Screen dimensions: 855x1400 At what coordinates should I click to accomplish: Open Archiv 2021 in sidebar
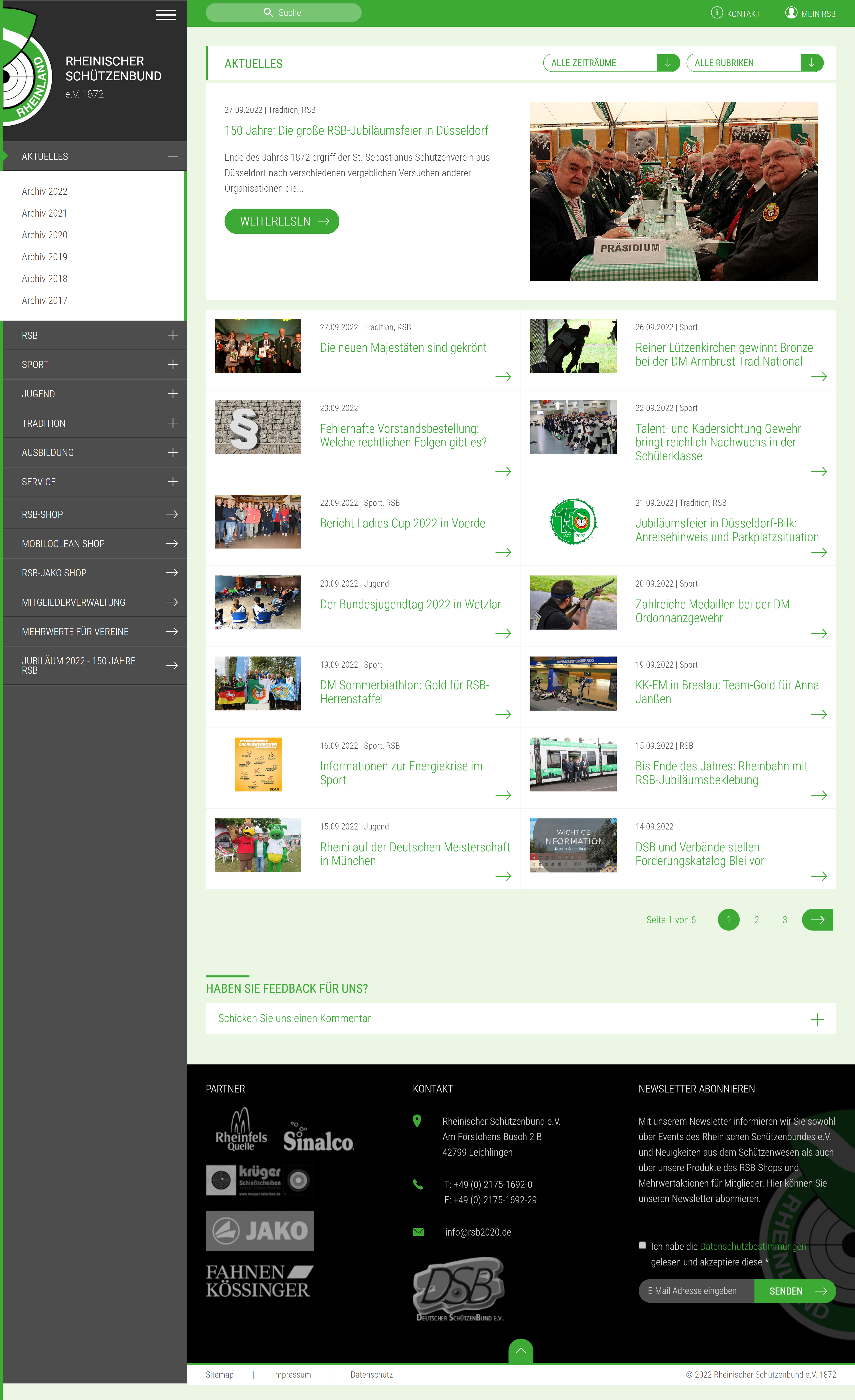click(44, 213)
